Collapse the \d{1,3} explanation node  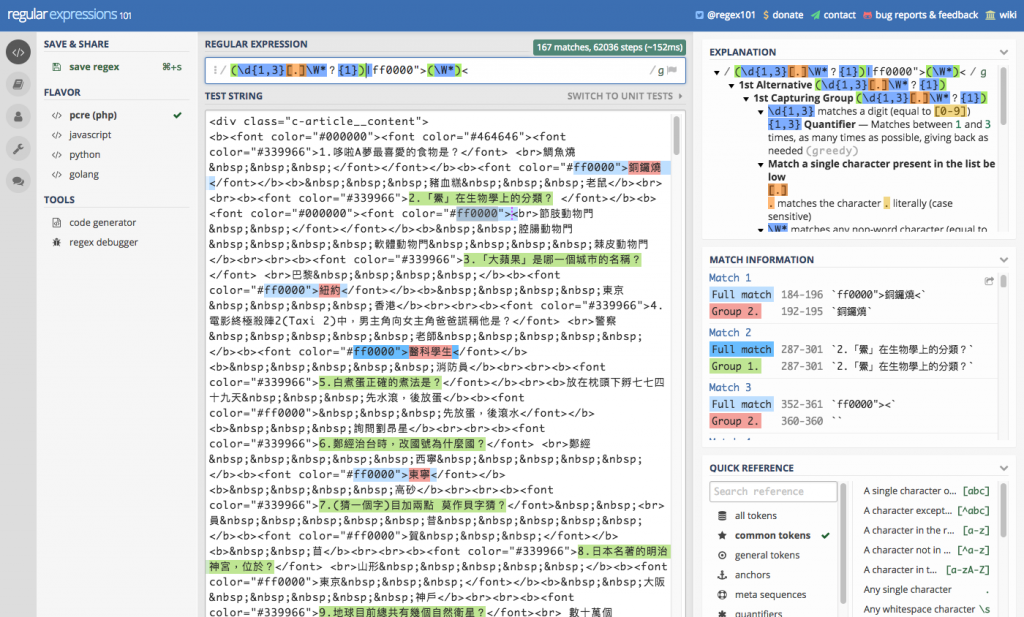pos(761,112)
